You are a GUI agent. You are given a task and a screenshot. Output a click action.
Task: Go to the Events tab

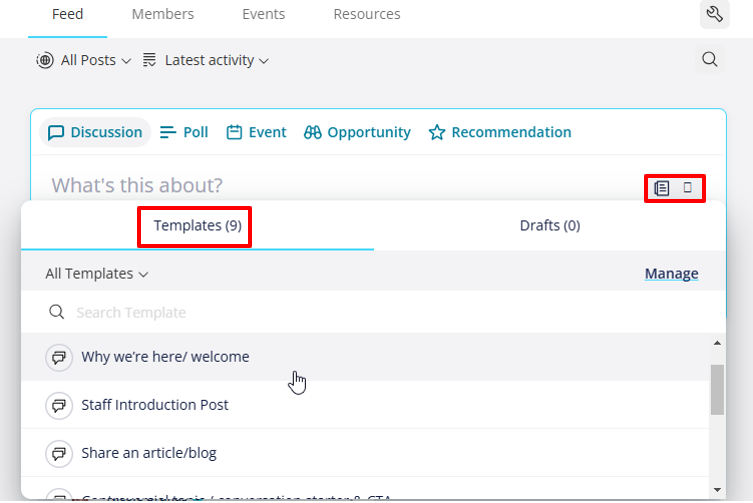pyautogui.click(x=264, y=14)
